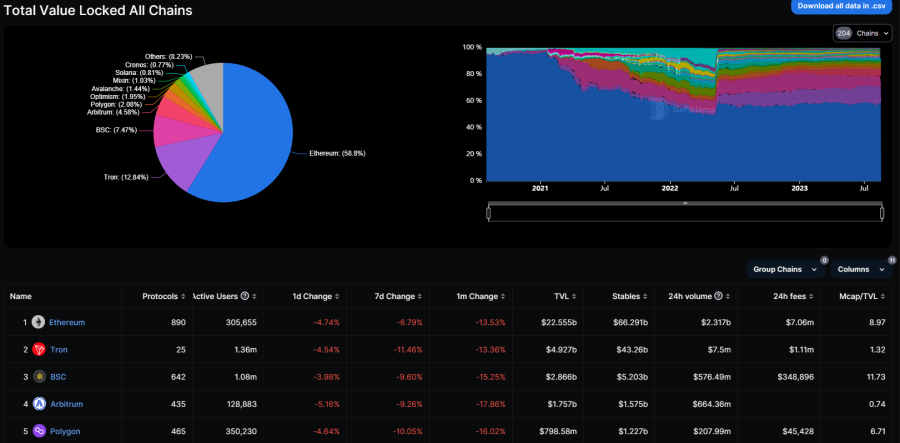Open the Tron chain link
Screen dimensions: 900x443
coord(59,349)
